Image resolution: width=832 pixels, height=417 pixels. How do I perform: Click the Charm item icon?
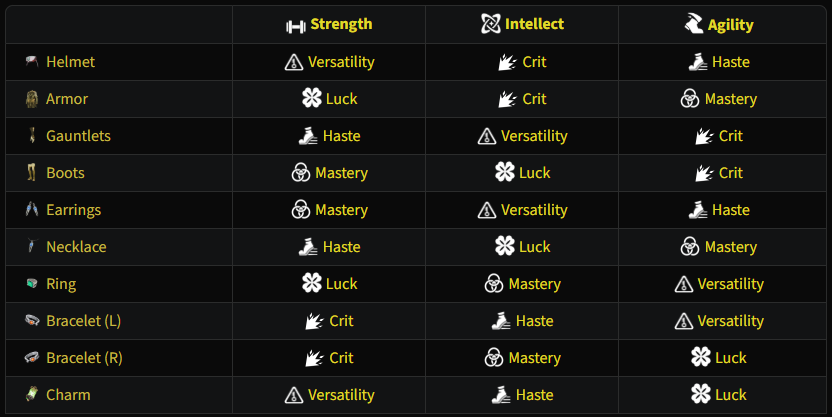tap(32, 395)
